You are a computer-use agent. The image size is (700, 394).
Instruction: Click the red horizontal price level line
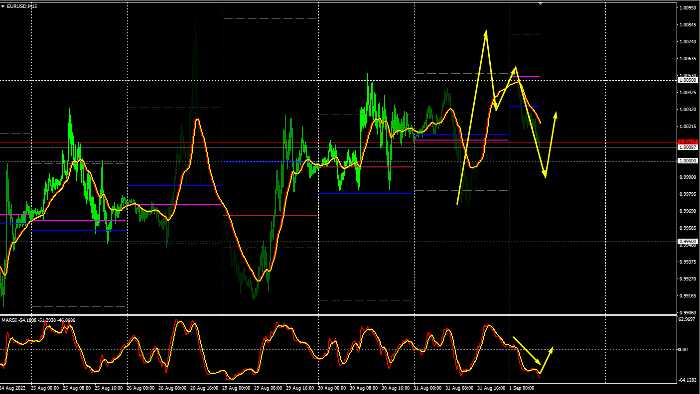coord(338,142)
